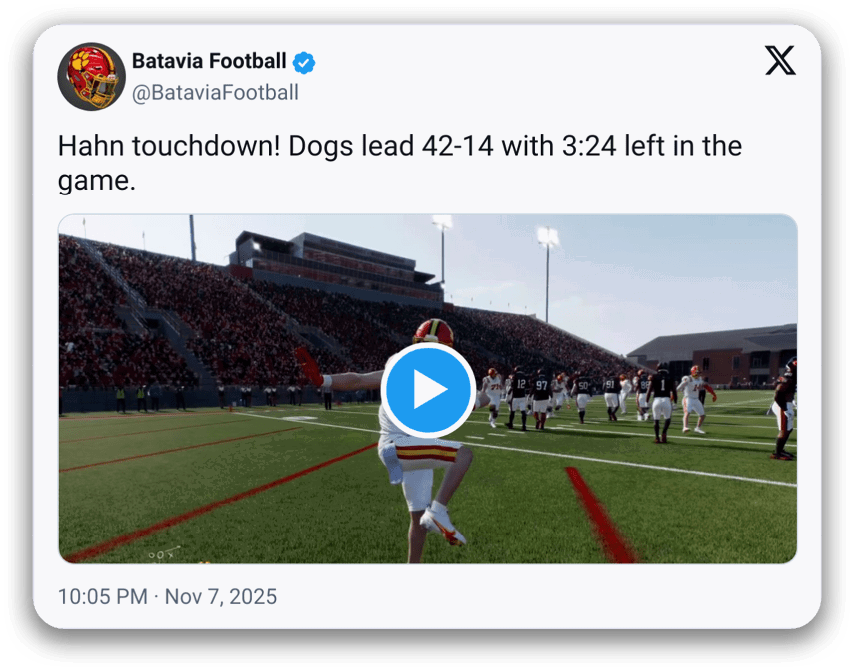This screenshot has width=854, height=671.
Task: Play the touchdown video
Action: [x=428, y=390]
